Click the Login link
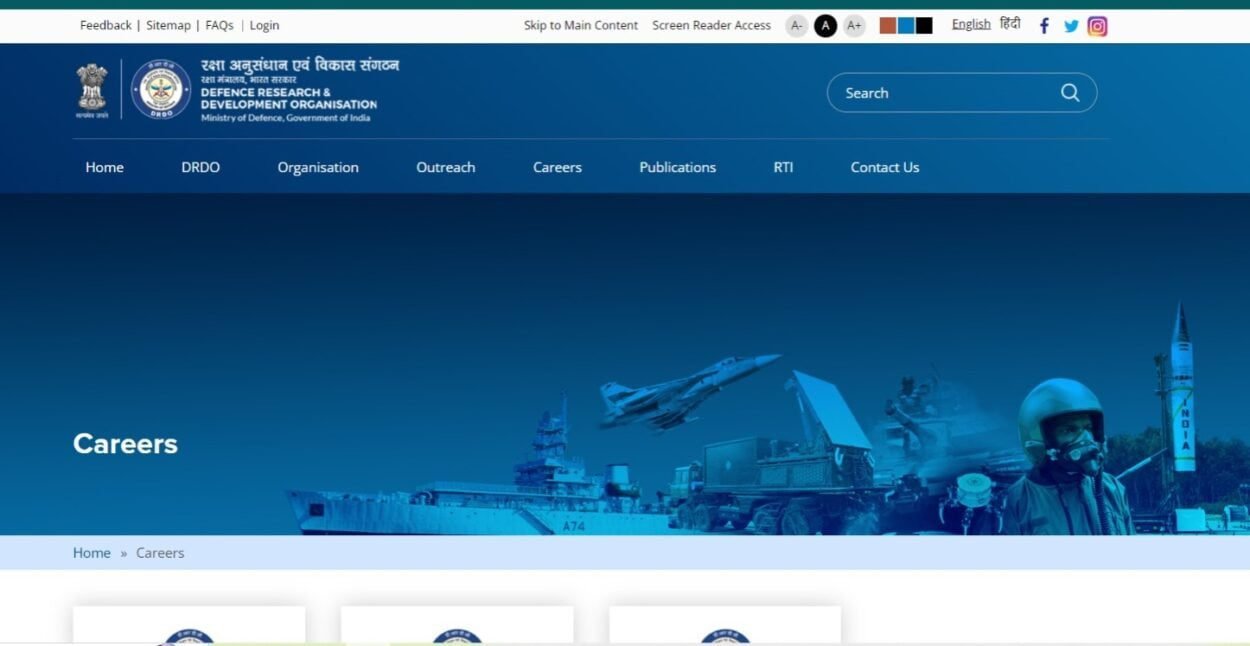 [x=264, y=25]
